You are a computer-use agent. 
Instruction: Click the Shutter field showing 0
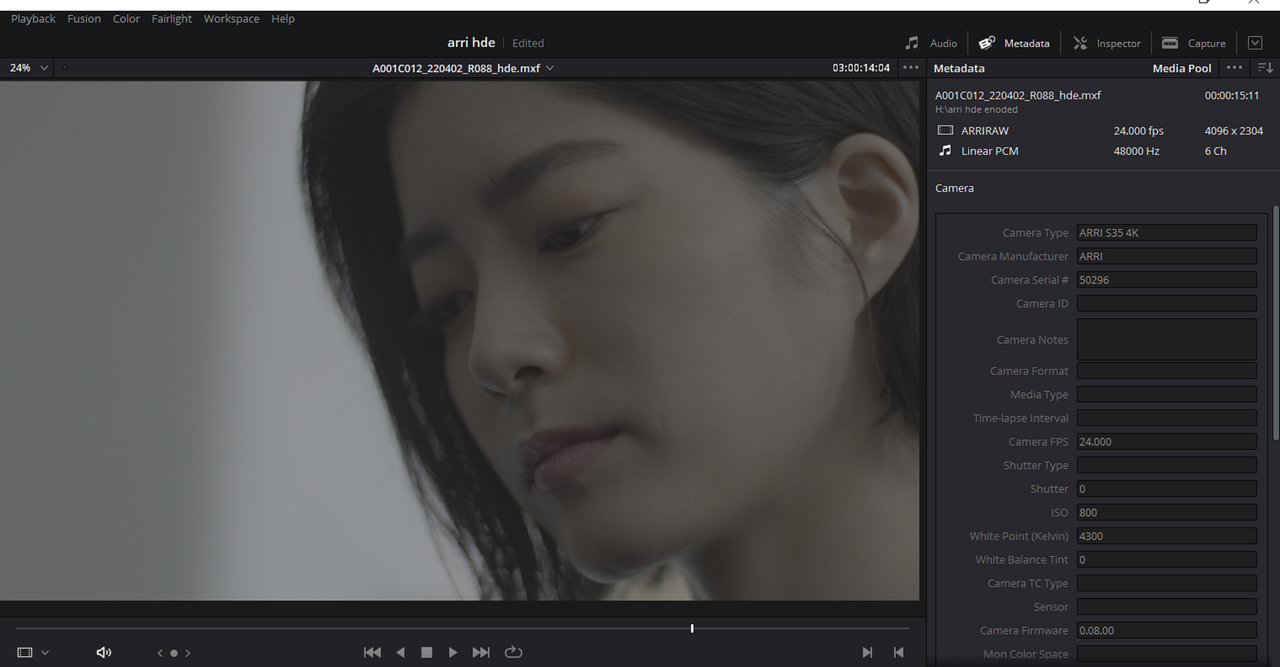coord(1166,489)
